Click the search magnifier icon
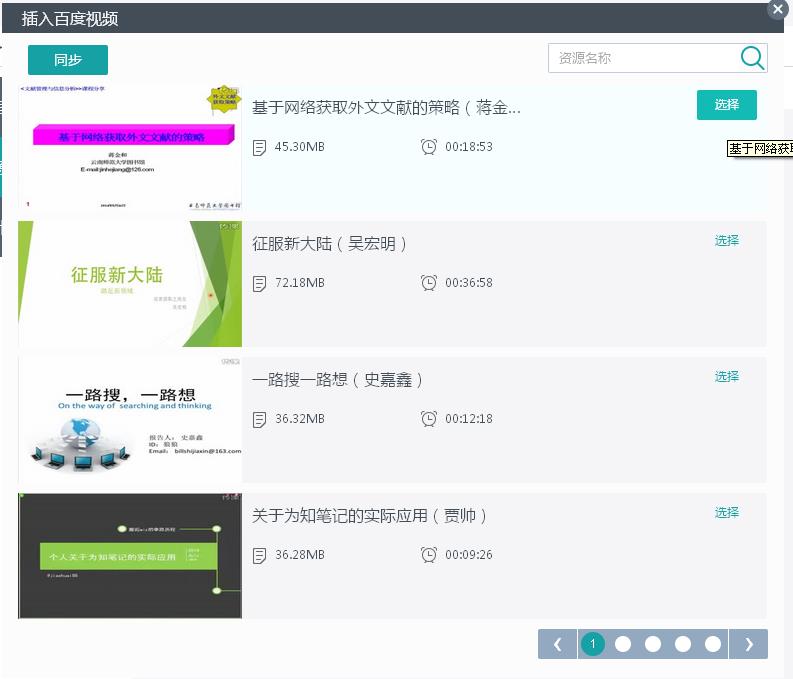 click(752, 58)
